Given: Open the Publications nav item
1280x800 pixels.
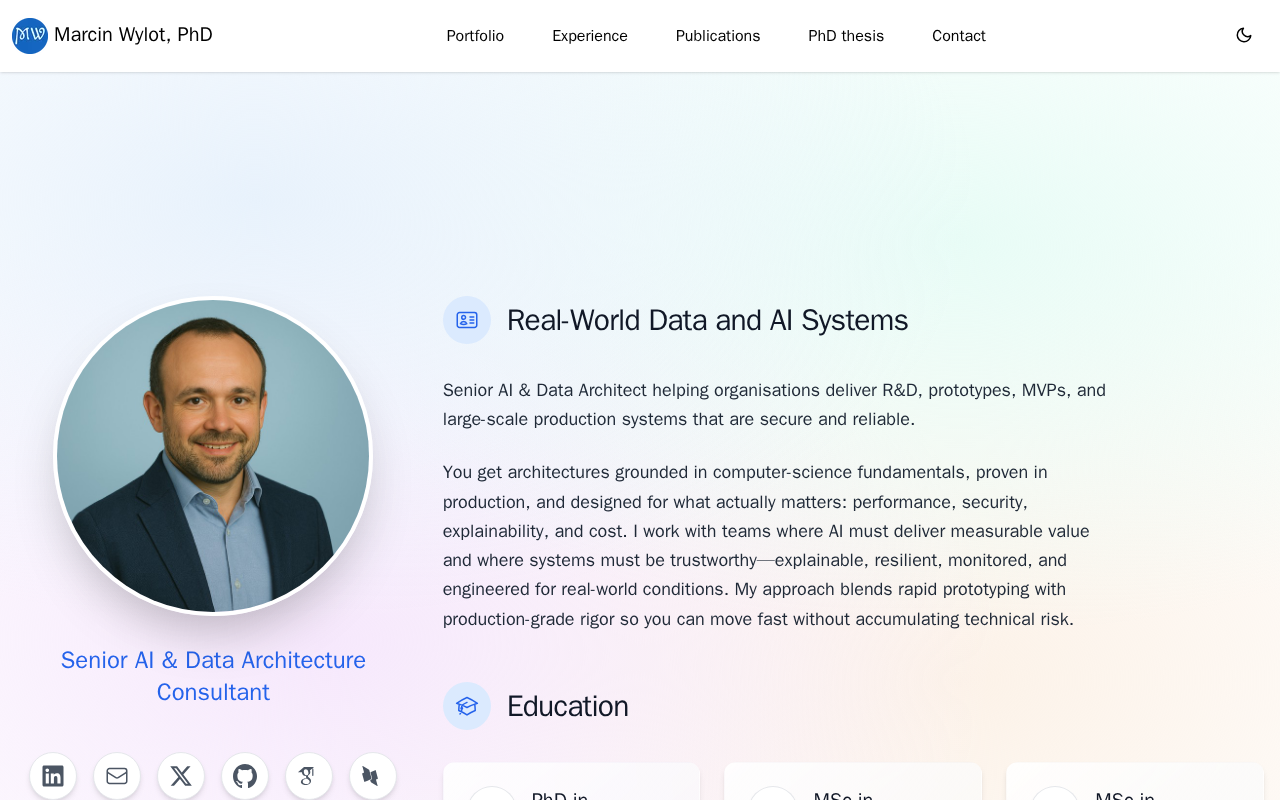Looking at the screenshot, I should click(x=718, y=36).
